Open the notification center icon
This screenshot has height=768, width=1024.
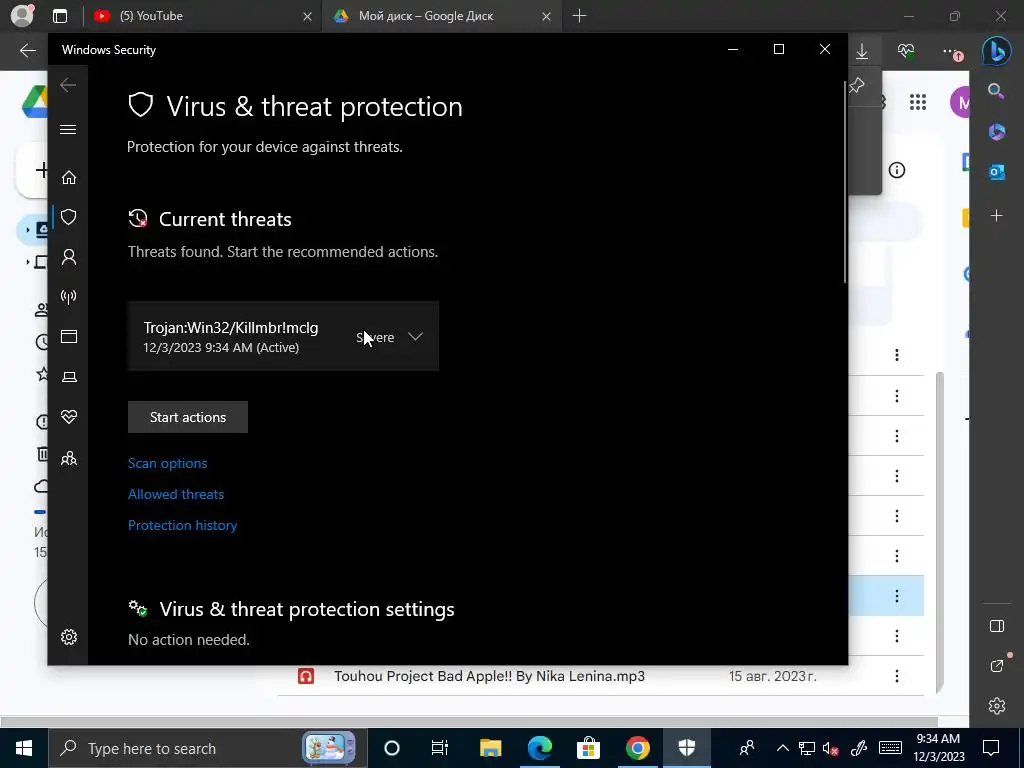(x=991, y=748)
